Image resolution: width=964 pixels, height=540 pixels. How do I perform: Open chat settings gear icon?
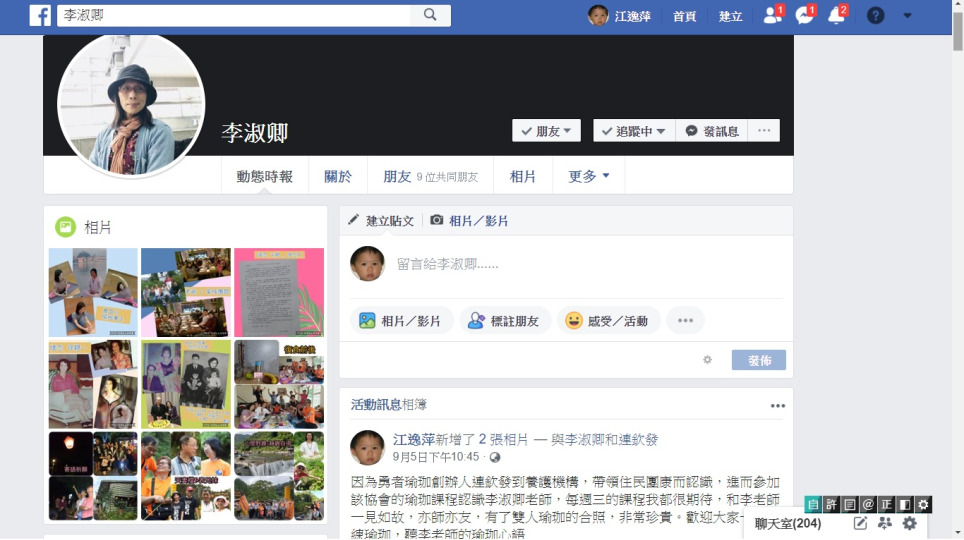909,523
